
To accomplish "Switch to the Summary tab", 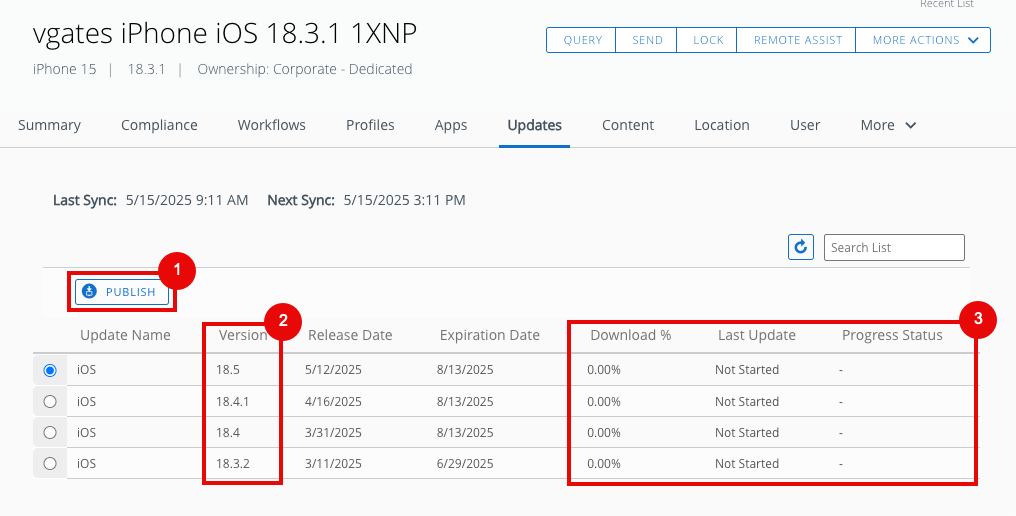I will coord(49,125).
